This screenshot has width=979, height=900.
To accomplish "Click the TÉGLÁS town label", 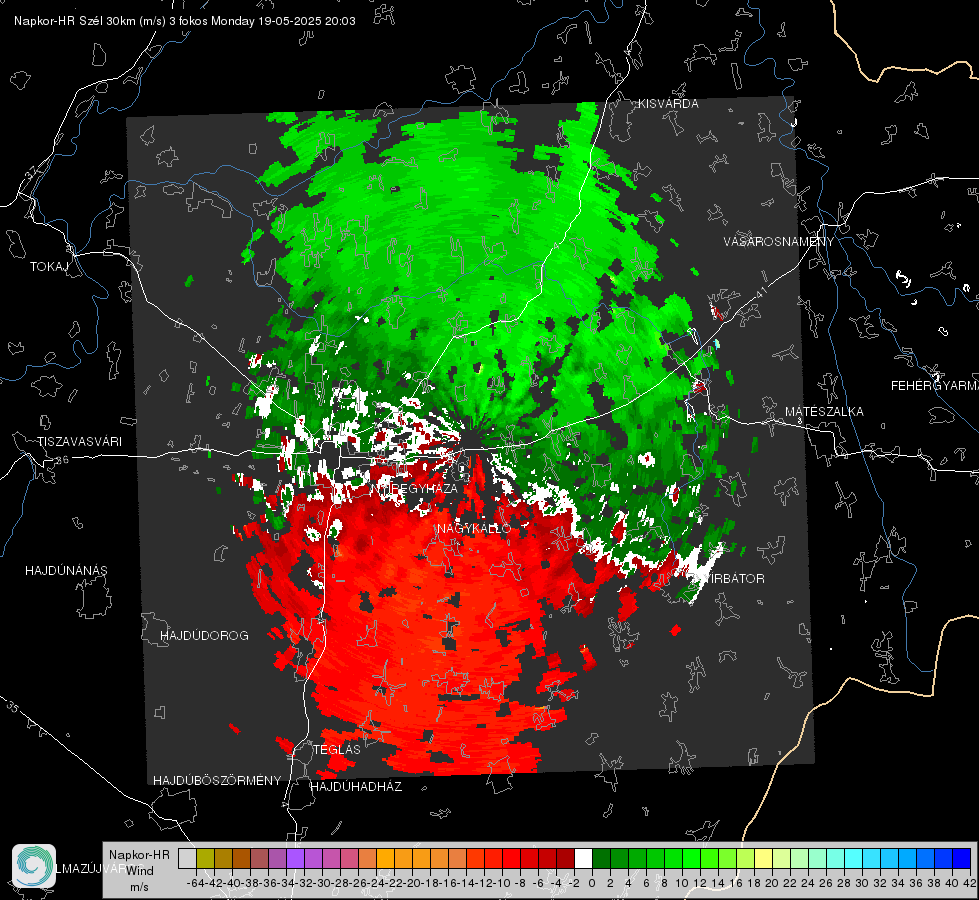I will click(x=337, y=750).
